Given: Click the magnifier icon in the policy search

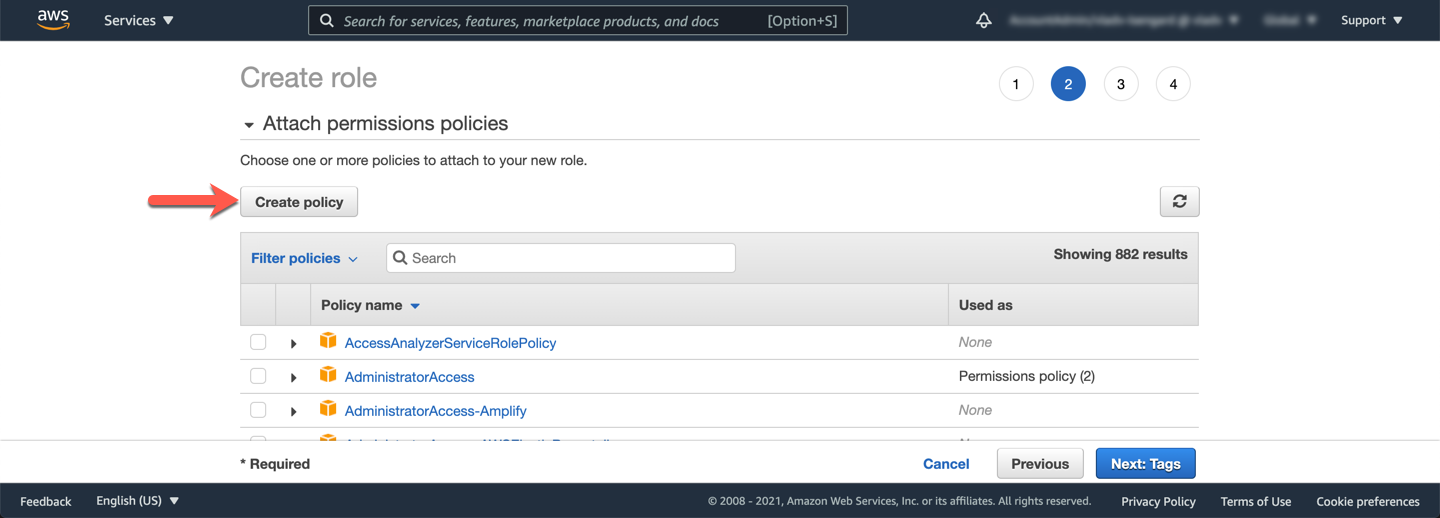Looking at the screenshot, I should pos(400,258).
